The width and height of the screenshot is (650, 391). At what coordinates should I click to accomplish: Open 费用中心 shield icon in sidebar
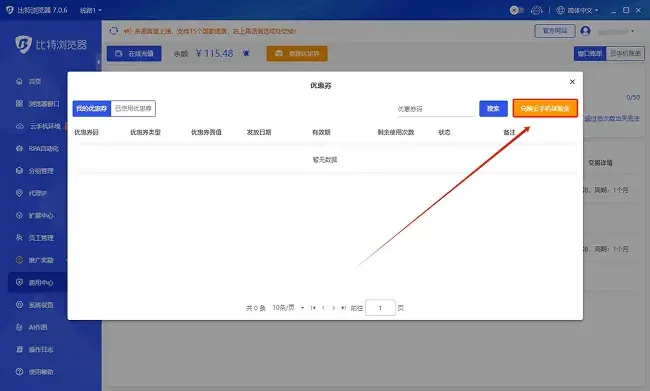point(19,282)
